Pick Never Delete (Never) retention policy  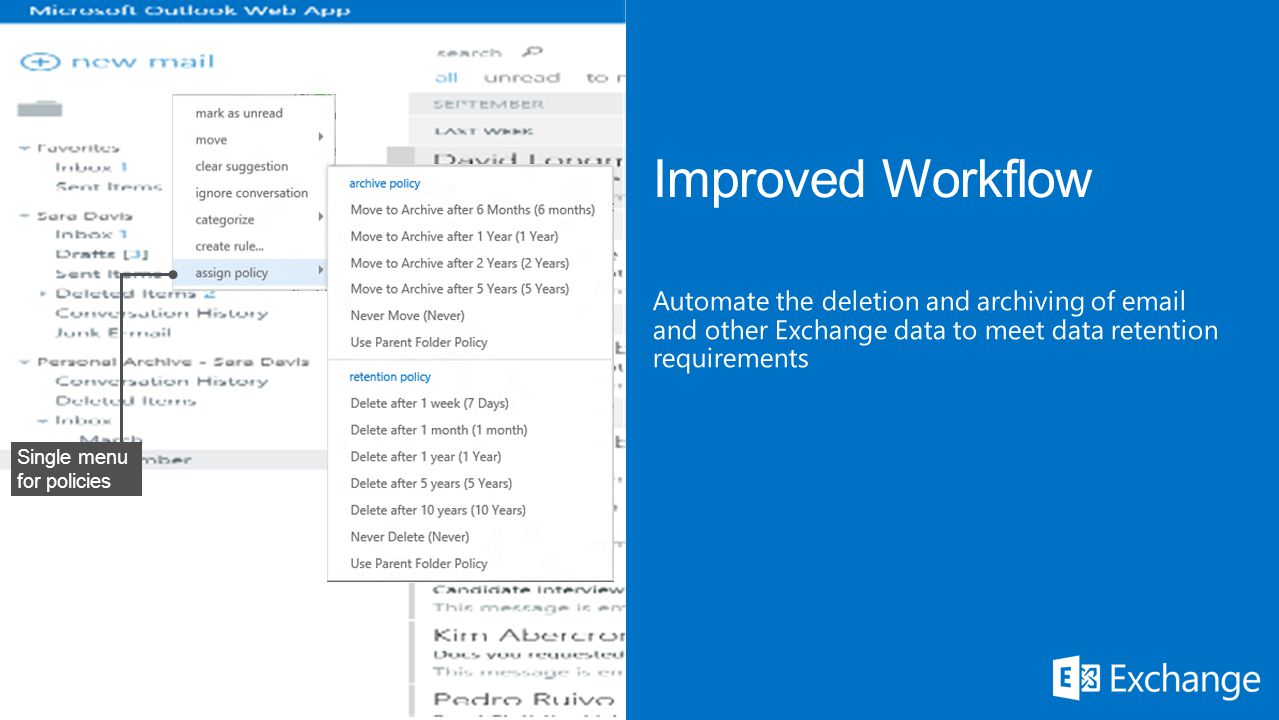tap(410, 537)
